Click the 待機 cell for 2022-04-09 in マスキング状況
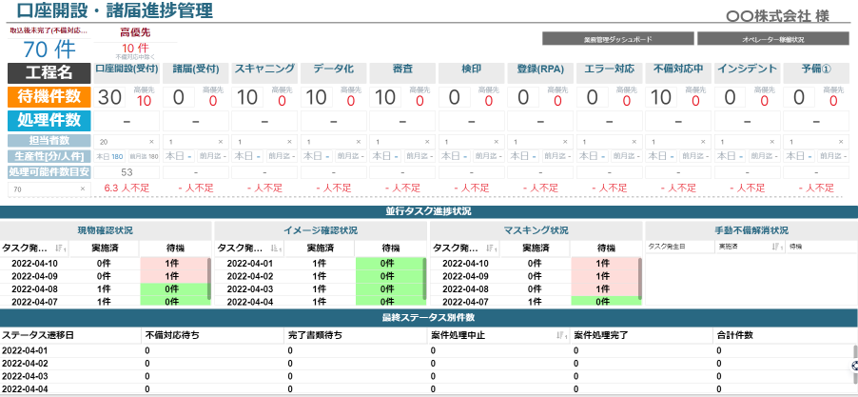 pyautogui.click(x=604, y=277)
